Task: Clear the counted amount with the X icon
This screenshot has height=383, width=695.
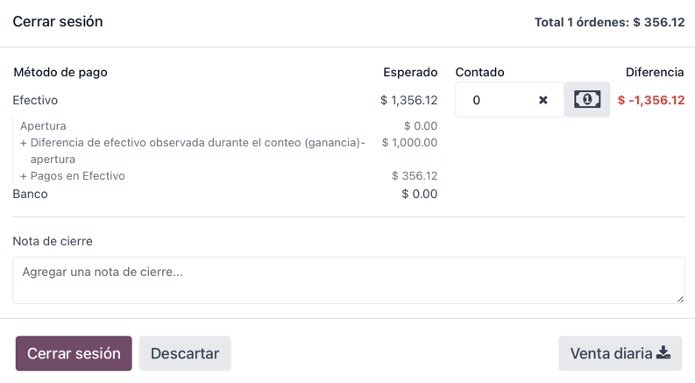Action: tap(543, 100)
